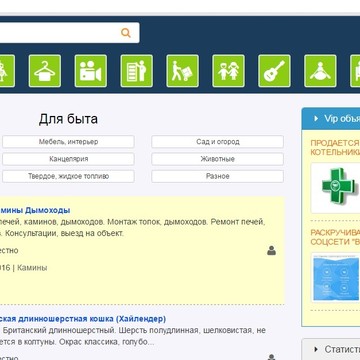Select the Сад и огород category button

218,142
